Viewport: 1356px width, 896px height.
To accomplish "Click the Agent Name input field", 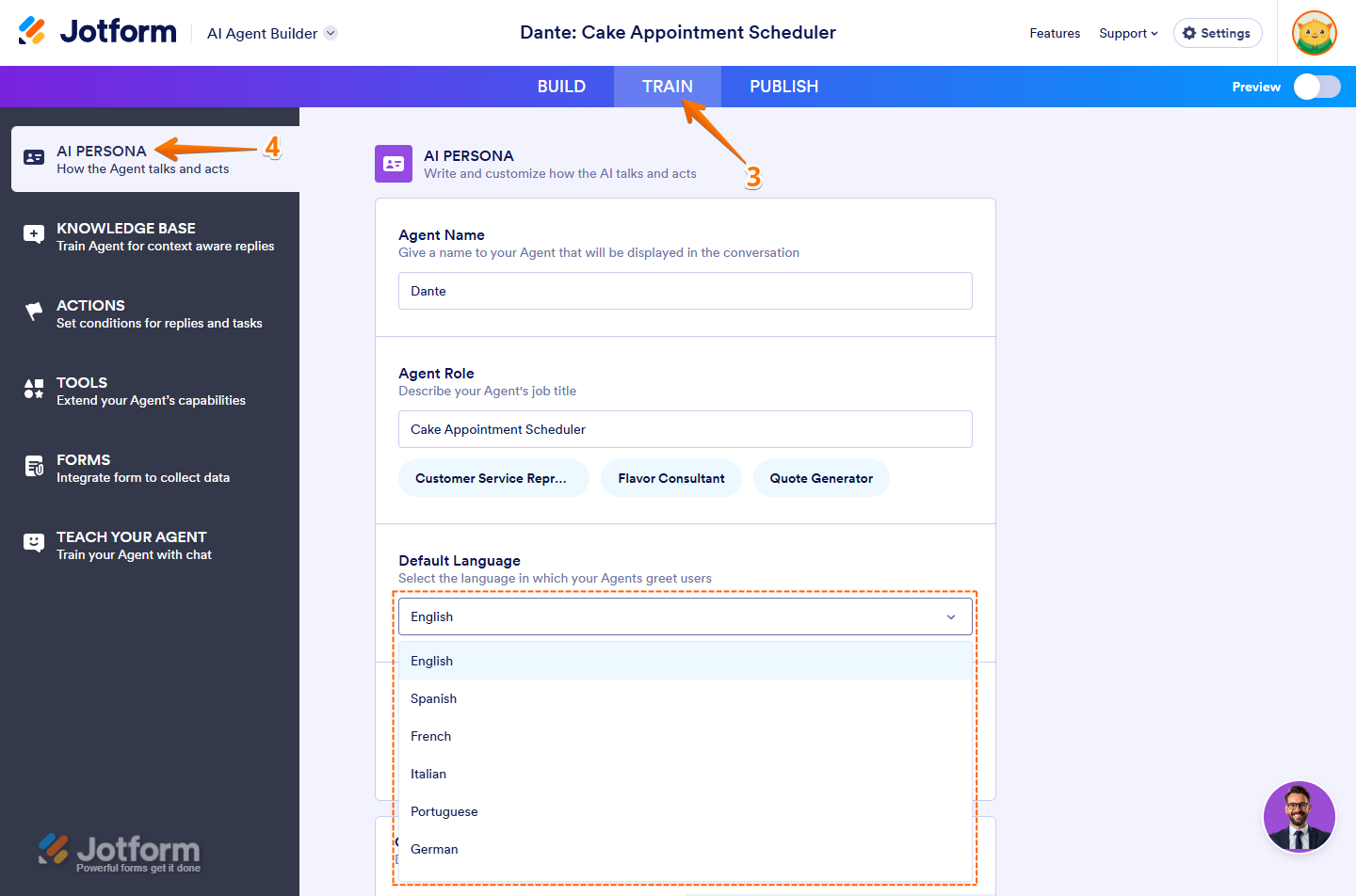I will click(685, 291).
